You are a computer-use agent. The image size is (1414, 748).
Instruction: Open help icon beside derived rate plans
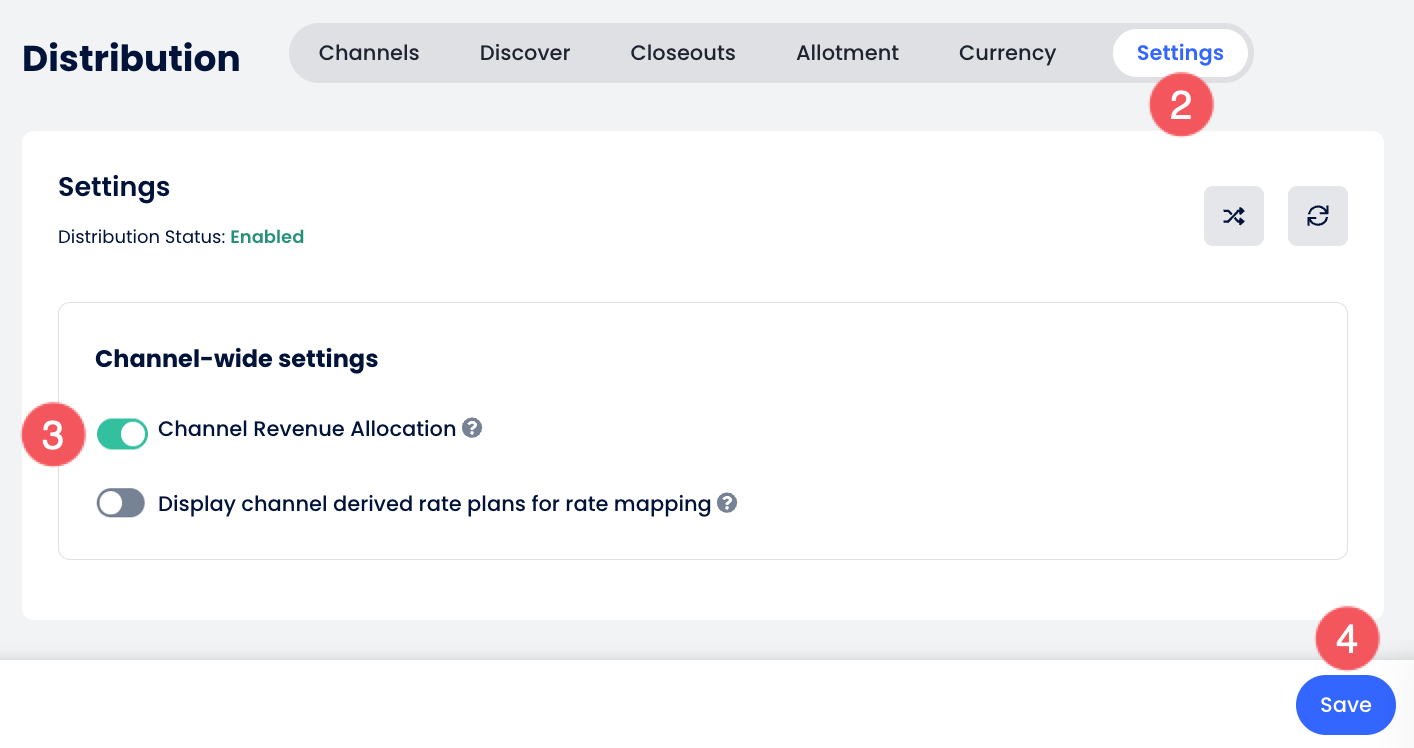tap(727, 503)
